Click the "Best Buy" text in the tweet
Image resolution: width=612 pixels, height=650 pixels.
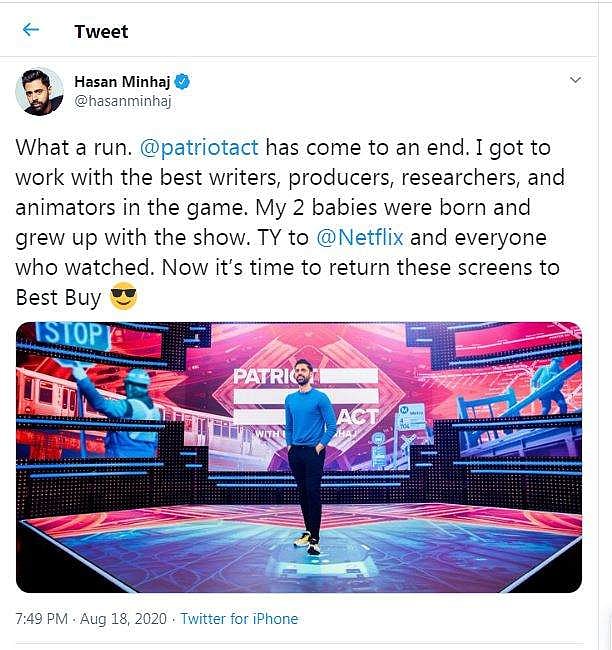[56, 299]
